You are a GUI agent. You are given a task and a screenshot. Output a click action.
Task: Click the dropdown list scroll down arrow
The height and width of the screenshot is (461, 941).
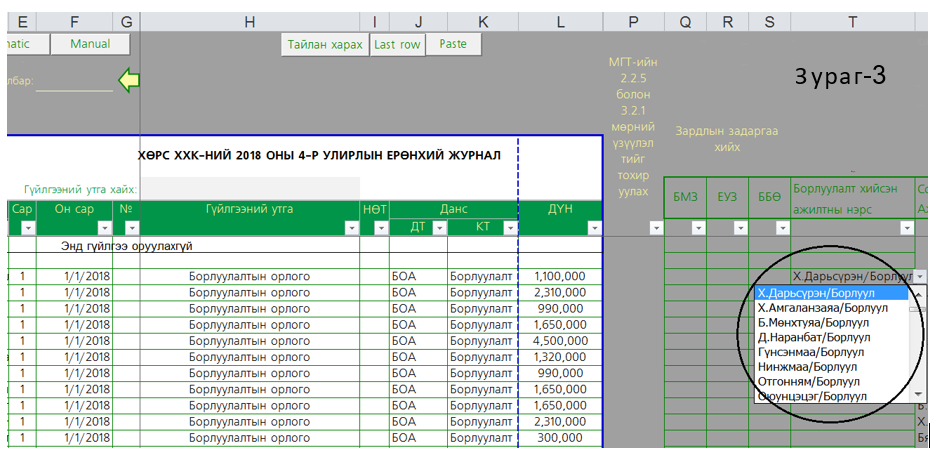coord(917,395)
